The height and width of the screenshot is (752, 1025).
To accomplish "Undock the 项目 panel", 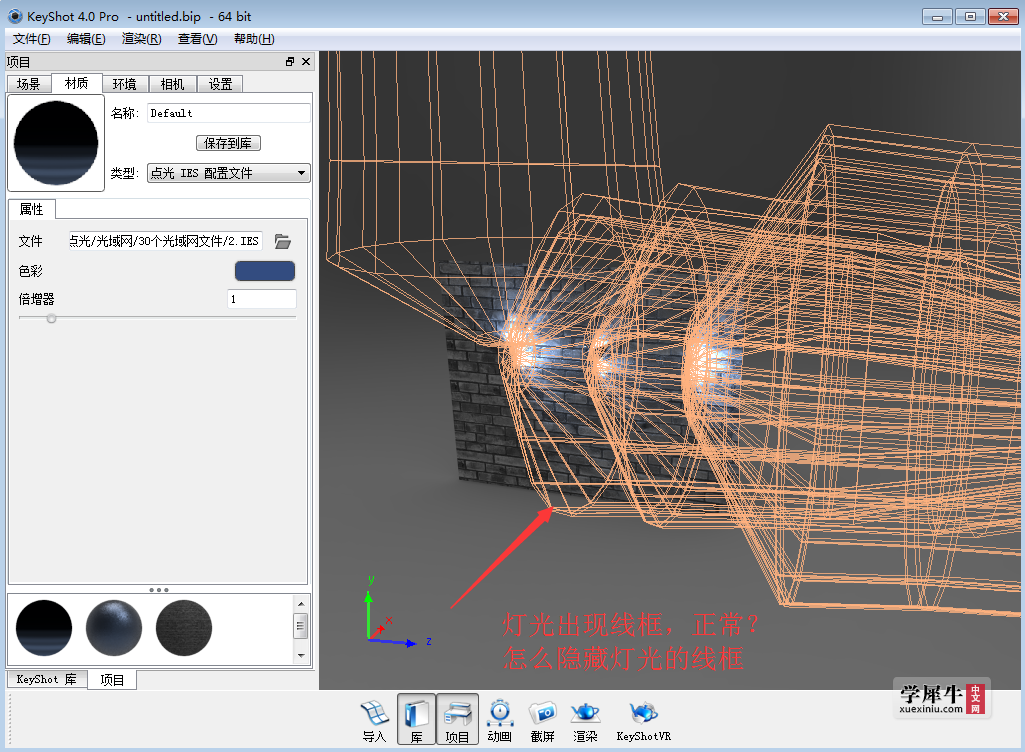I will (290, 61).
